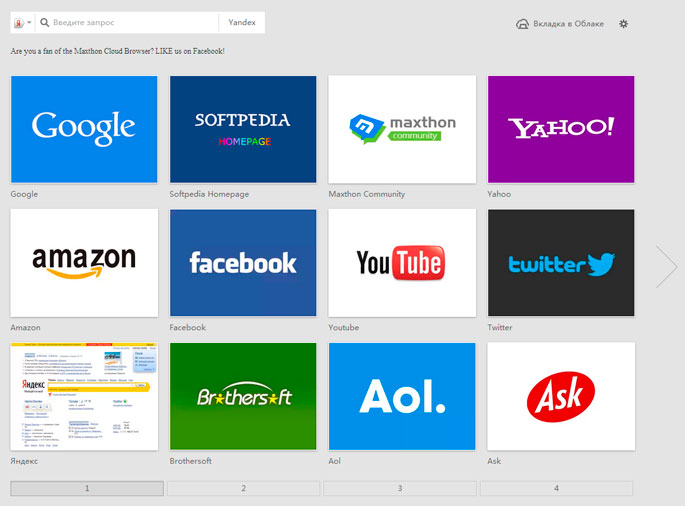Open the Maxthon Community tile
Image resolution: width=685 pixels, height=506 pixels.
pyautogui.click(x=402, y=129)
